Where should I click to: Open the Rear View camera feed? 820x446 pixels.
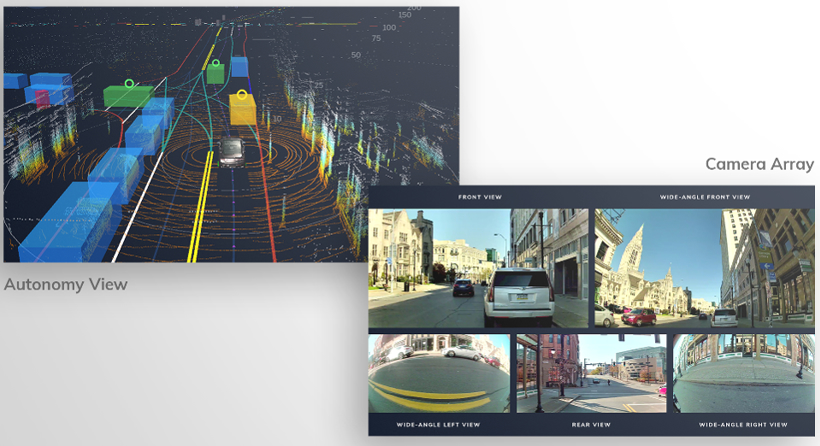590,373
